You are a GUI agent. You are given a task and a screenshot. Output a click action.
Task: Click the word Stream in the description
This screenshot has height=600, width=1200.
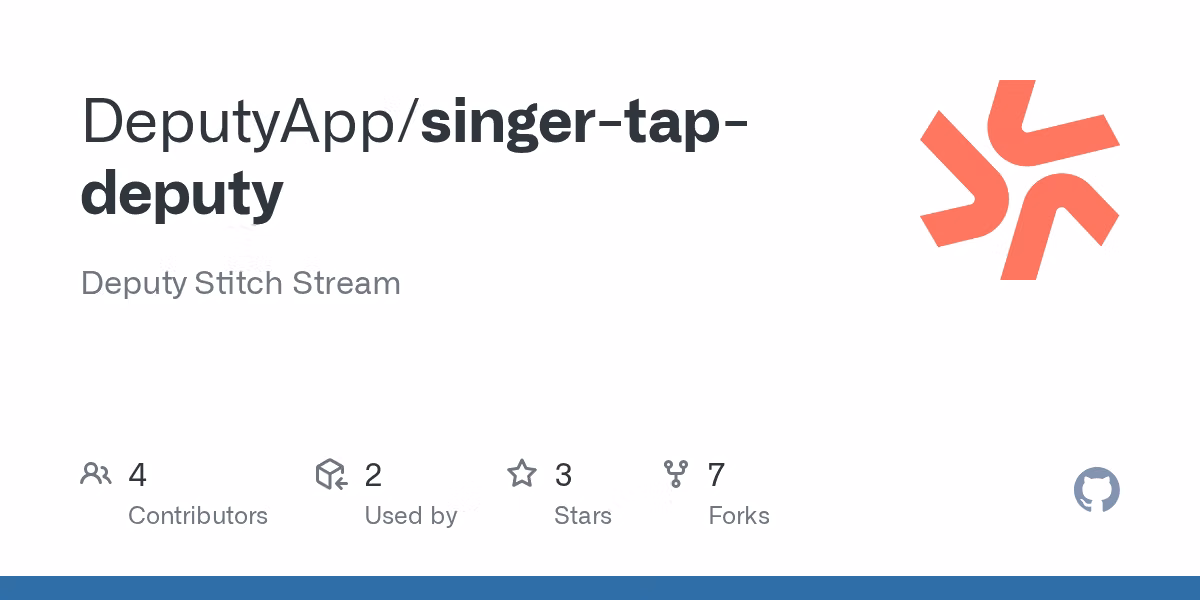(346, 283)
